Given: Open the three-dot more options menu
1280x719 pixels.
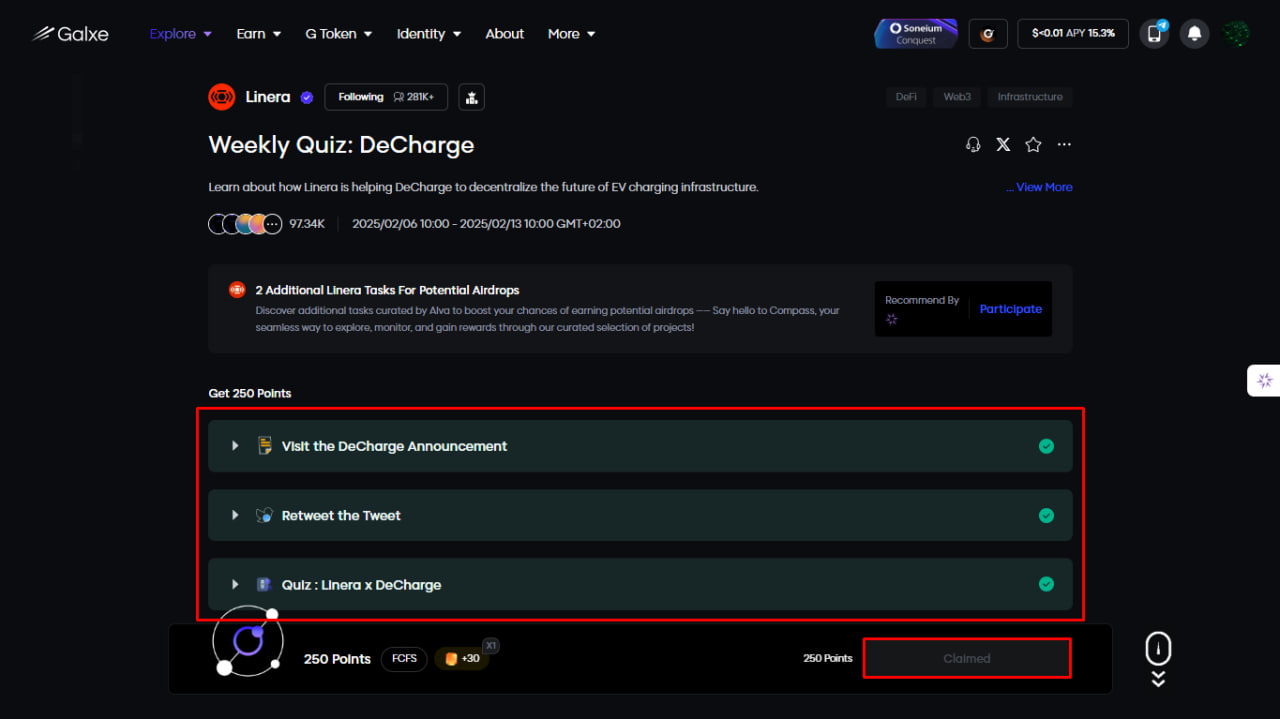Looking at the screenshot, I should pyautogui.click(x=1064, y=145).
